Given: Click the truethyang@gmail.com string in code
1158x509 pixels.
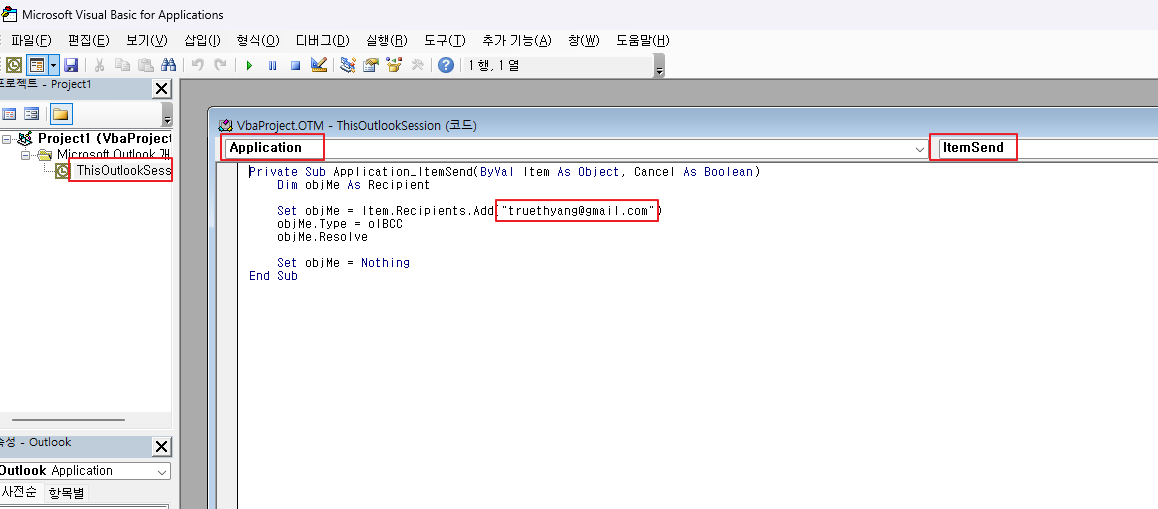Looking at the screenshot, I should [577, 211].
